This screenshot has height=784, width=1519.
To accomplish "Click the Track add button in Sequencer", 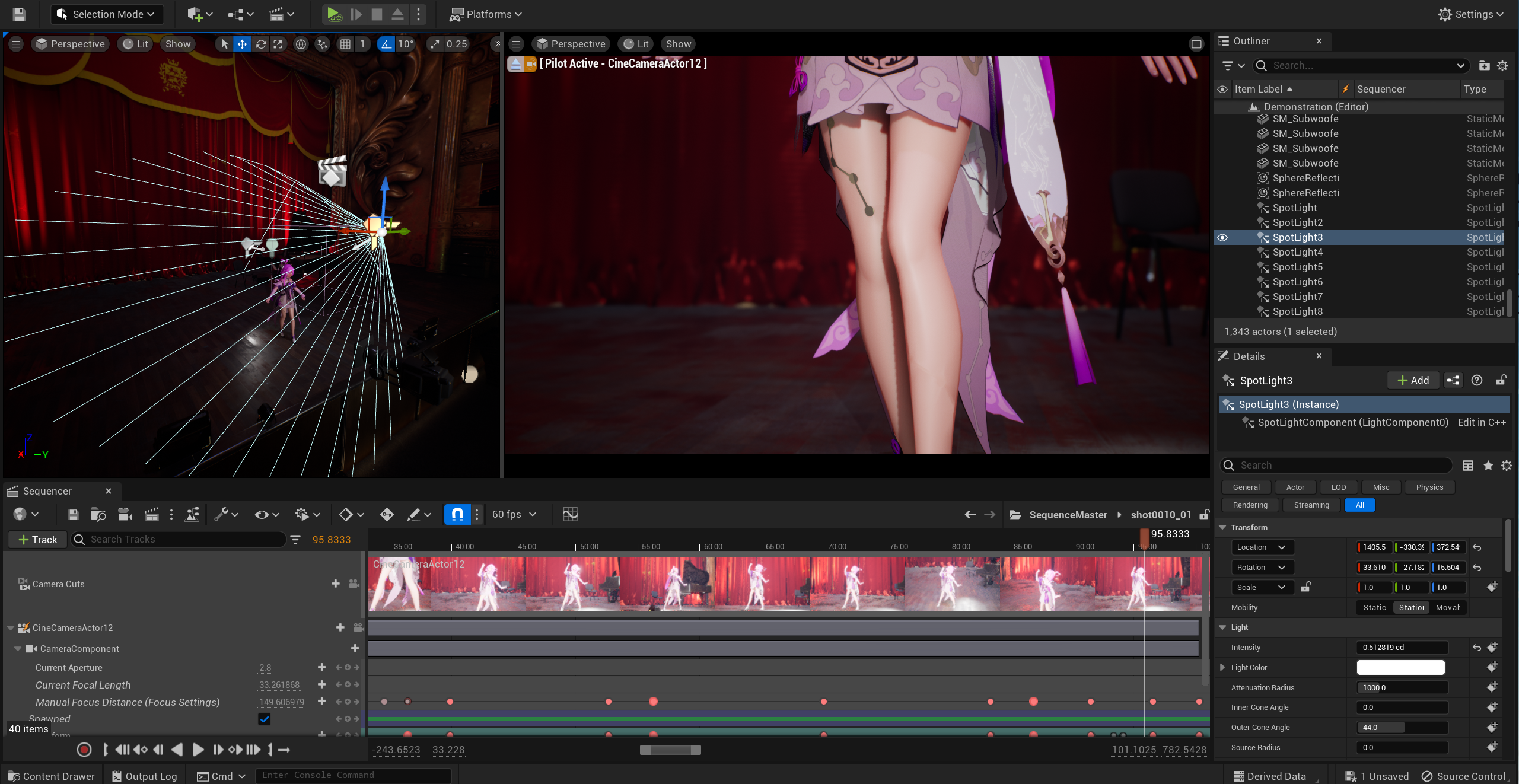I will 37,540.
